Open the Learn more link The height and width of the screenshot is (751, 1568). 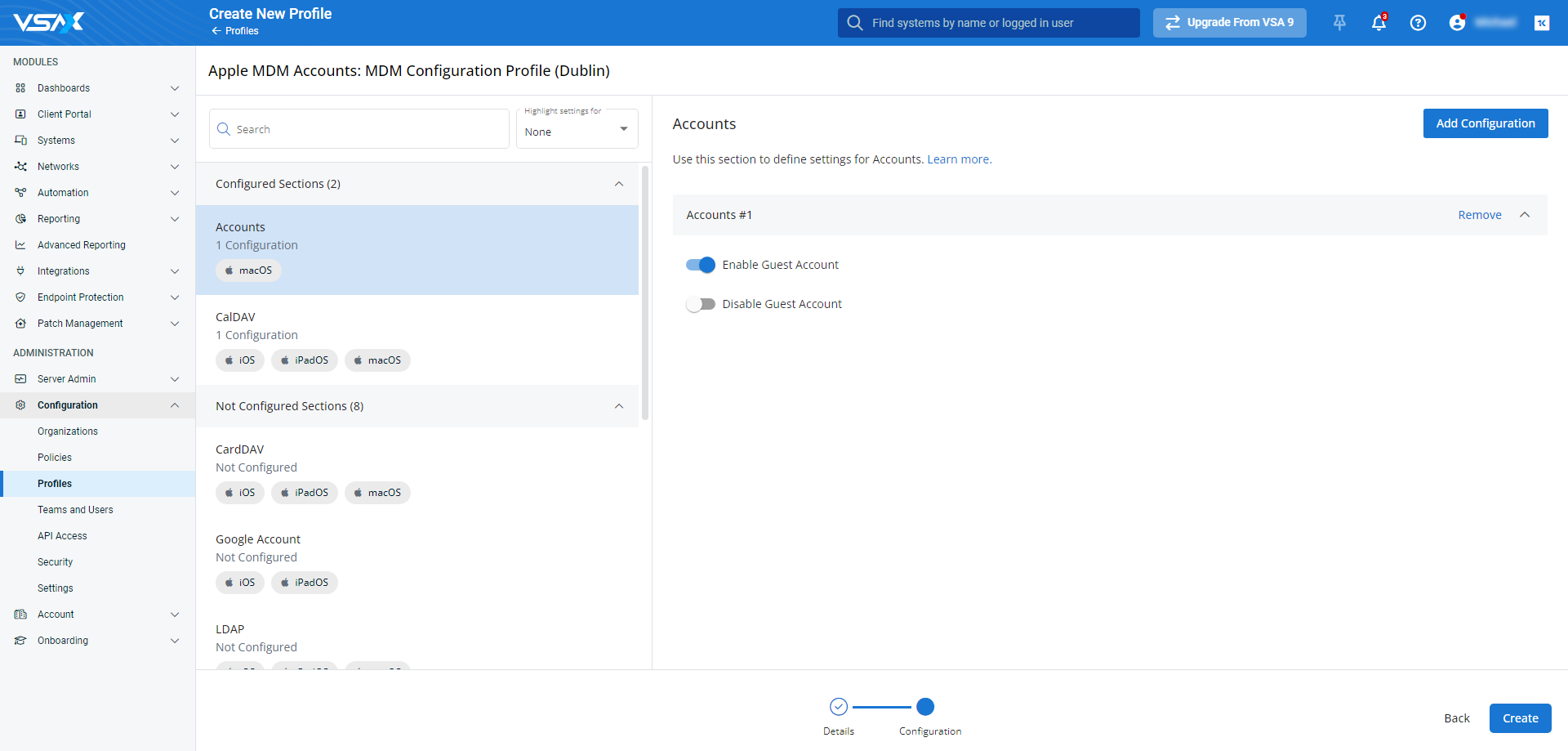958,159
